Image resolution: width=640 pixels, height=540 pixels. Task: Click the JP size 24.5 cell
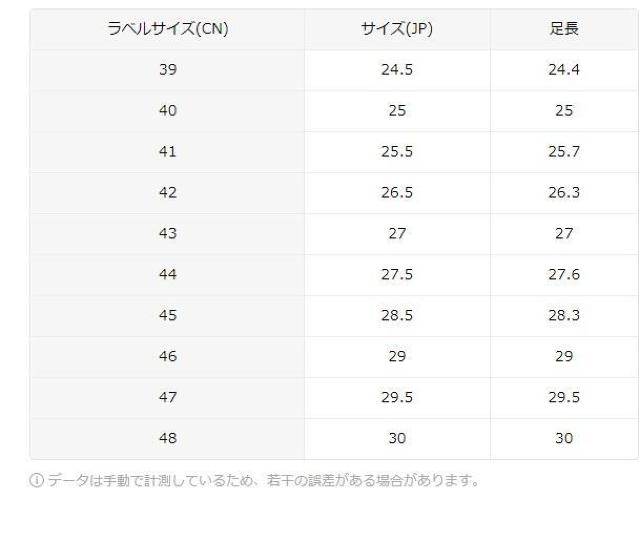coord(397,70)
